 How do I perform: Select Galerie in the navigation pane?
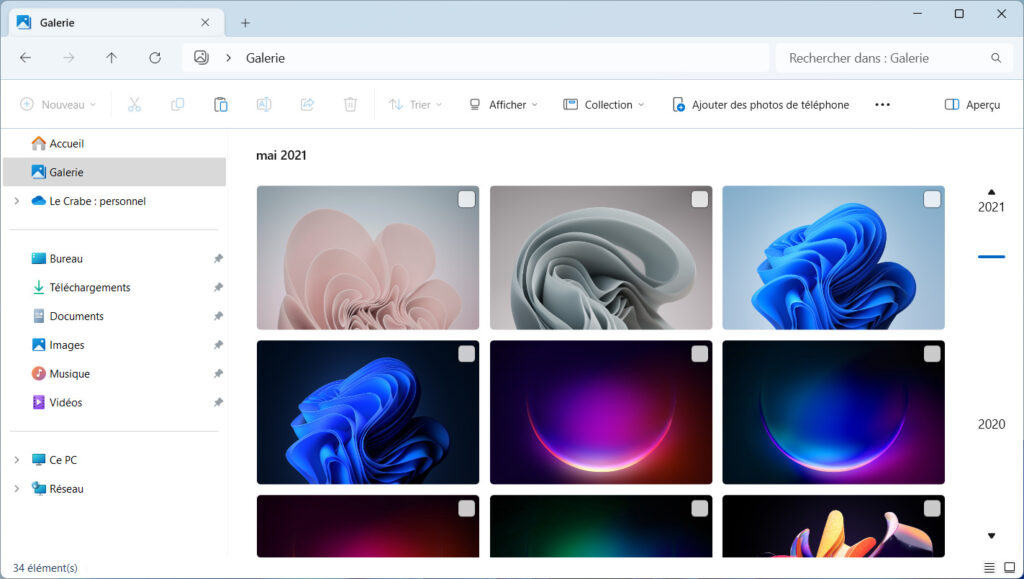click(x=114, y=172)
